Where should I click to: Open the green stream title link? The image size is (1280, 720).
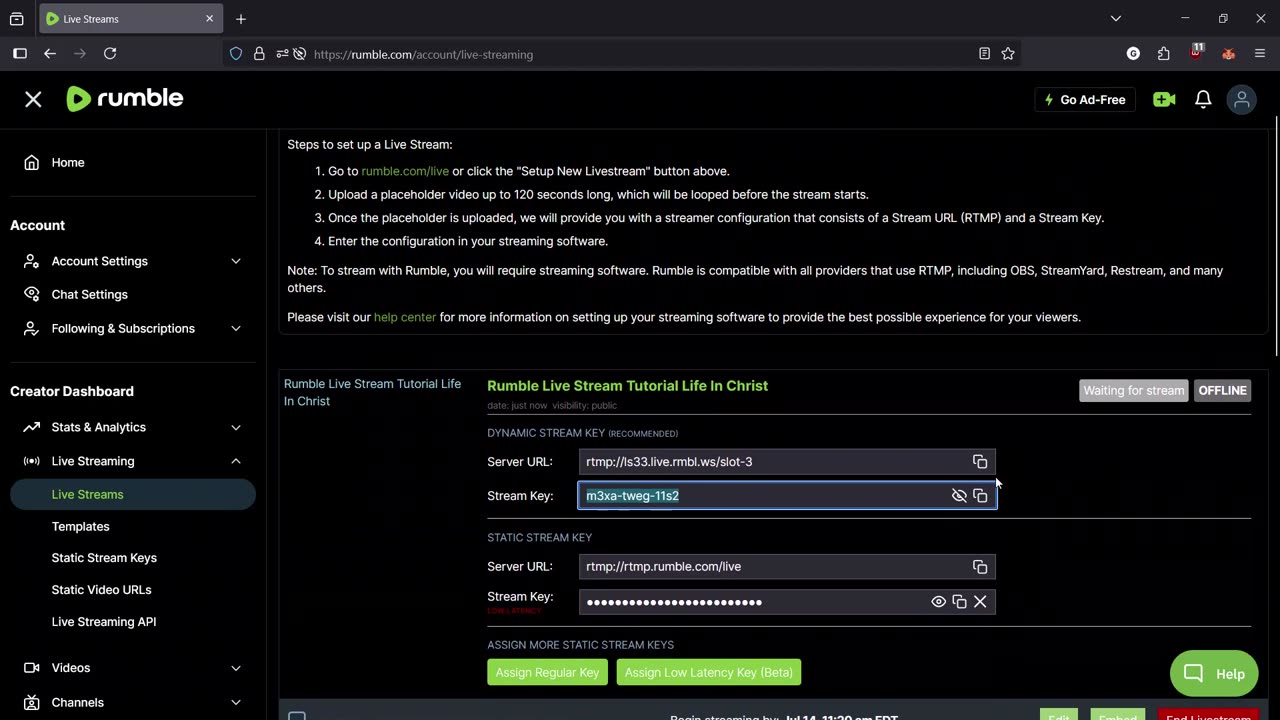(x=627, y=386)
